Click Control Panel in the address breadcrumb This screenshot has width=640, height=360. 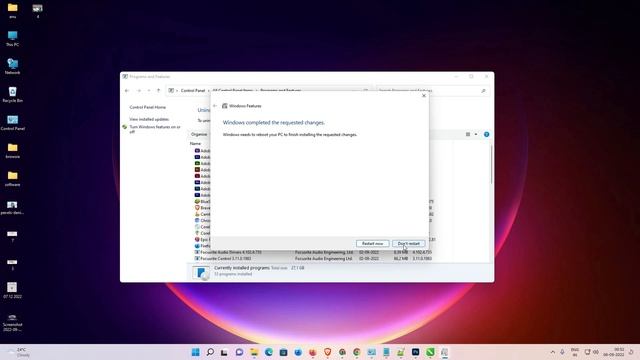193,91
